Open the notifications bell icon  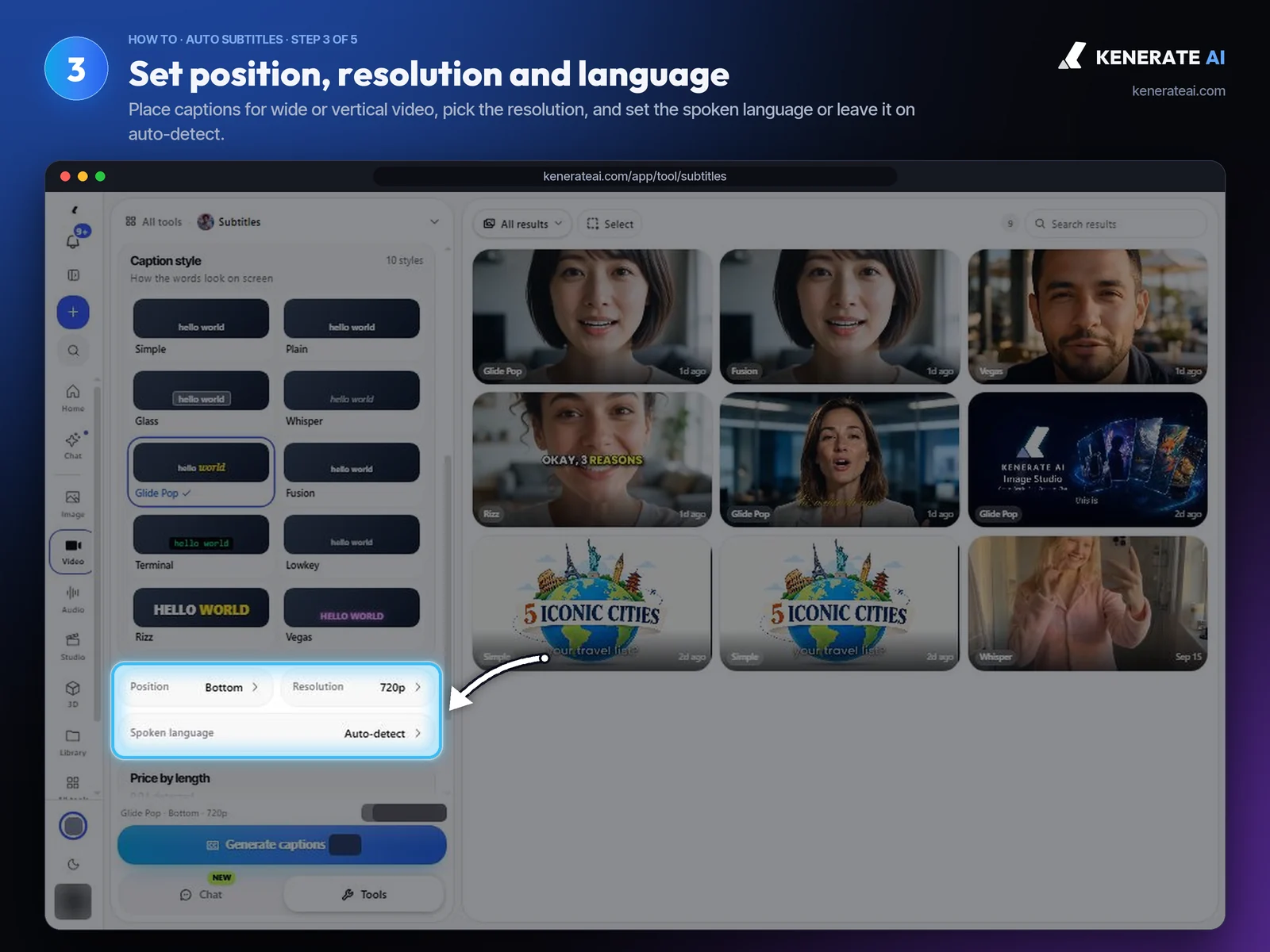click(73, 240)
